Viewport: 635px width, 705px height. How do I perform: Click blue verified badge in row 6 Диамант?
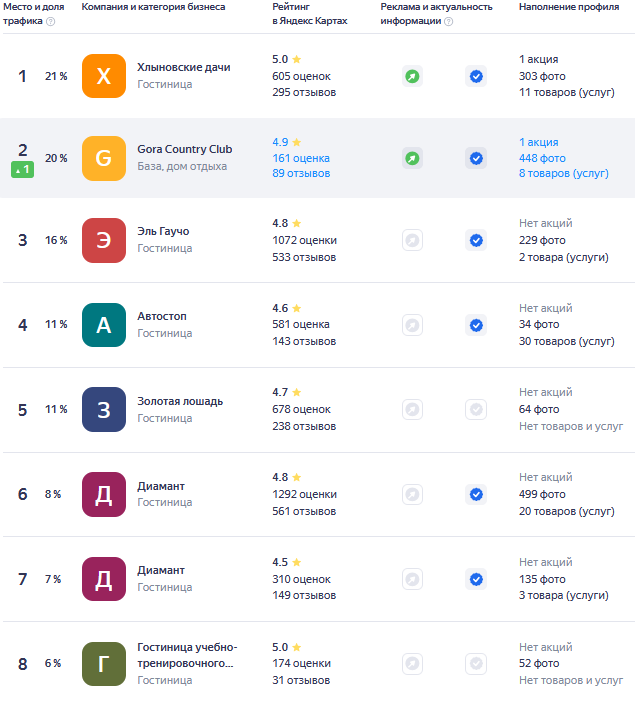click(476, 495)
